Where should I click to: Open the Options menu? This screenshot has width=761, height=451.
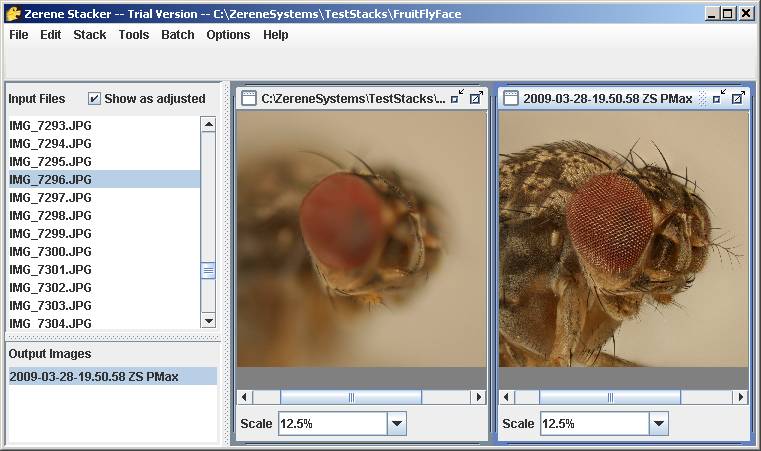pyautogui.click(x=228, y=34)
